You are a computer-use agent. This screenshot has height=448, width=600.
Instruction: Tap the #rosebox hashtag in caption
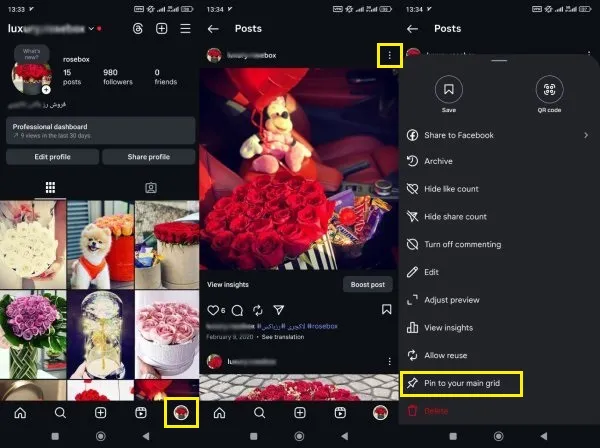tap(322, 326)
